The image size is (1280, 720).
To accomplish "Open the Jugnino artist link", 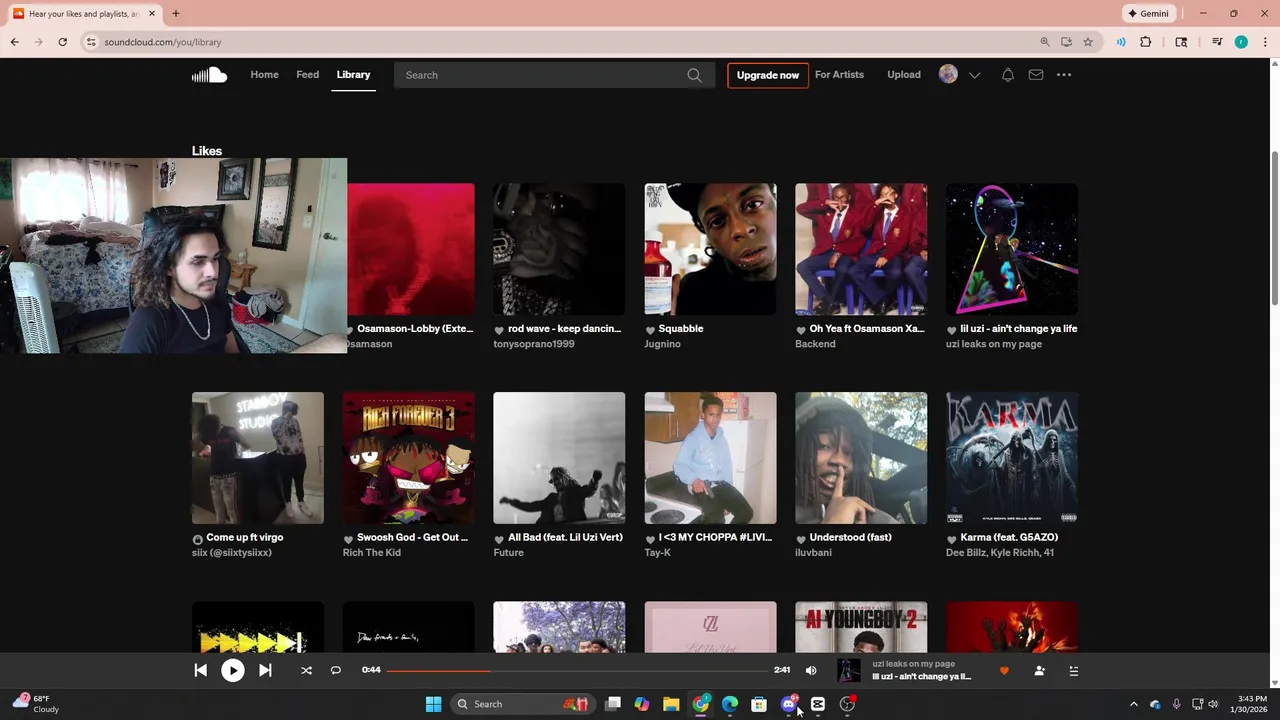I will click(662, 344).
